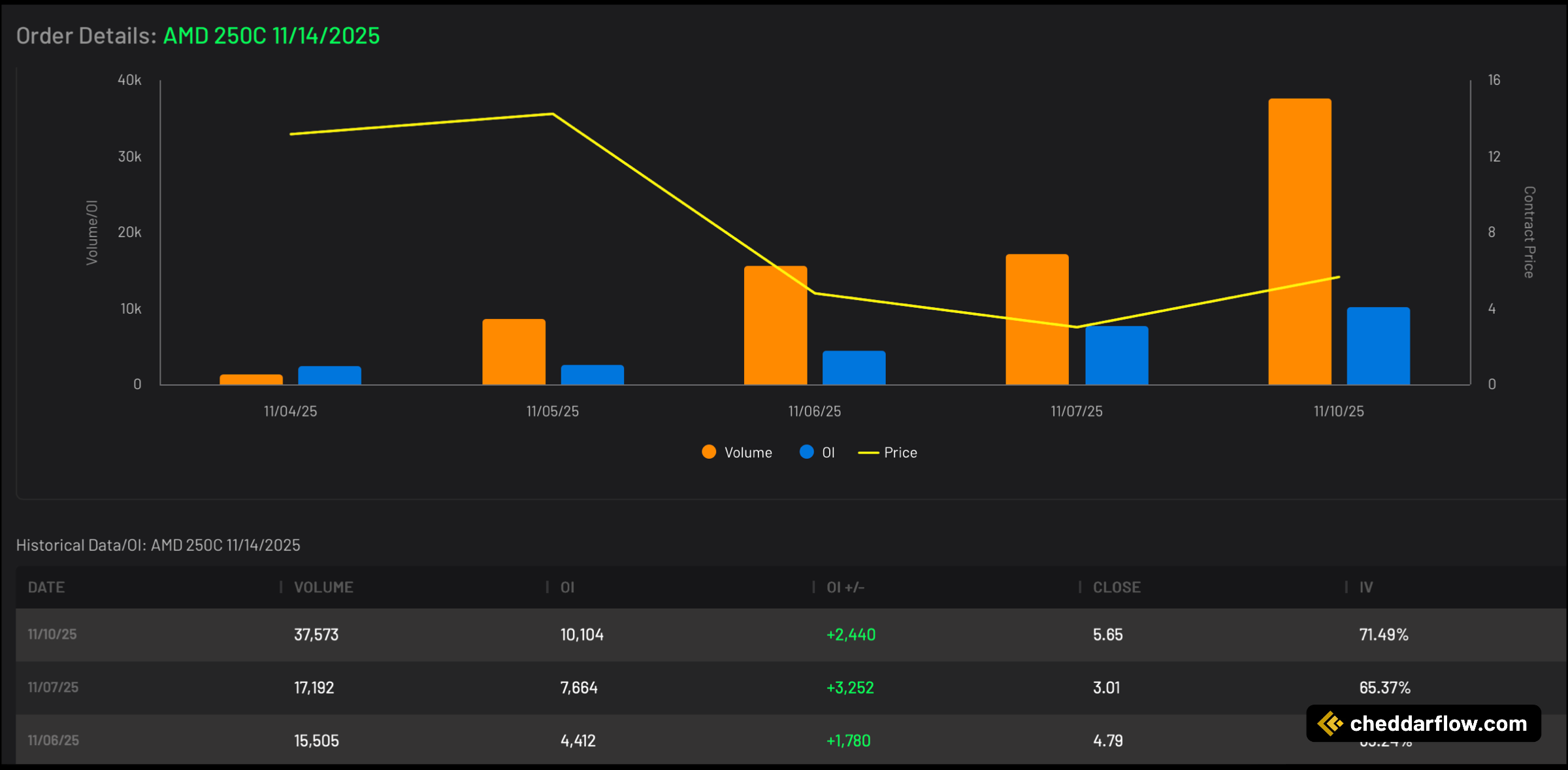Click the 11/04/25 x-axis label on the chart

click(x=290, y=411)
